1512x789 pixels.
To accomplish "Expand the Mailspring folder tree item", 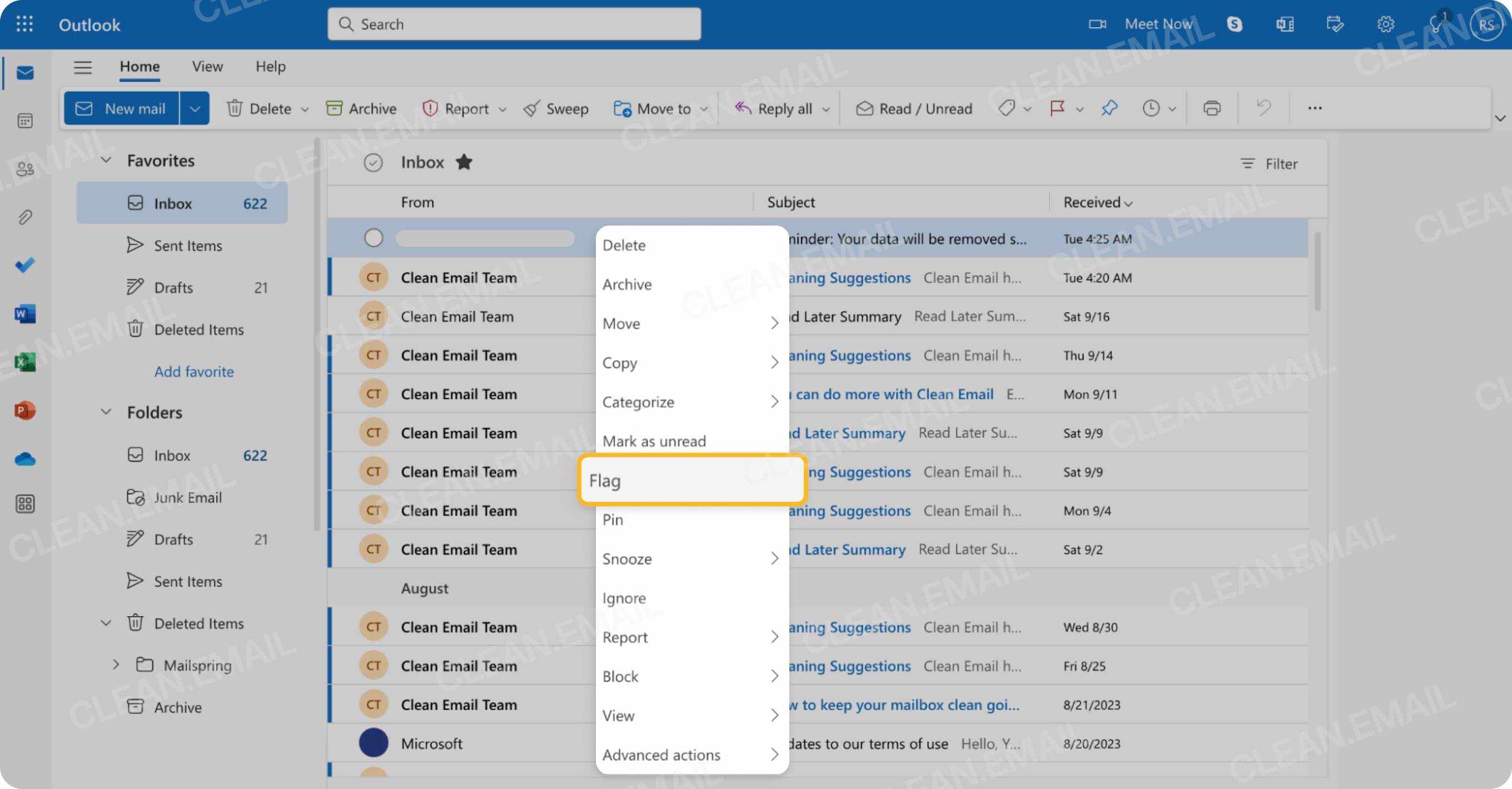I will (115, 665).
